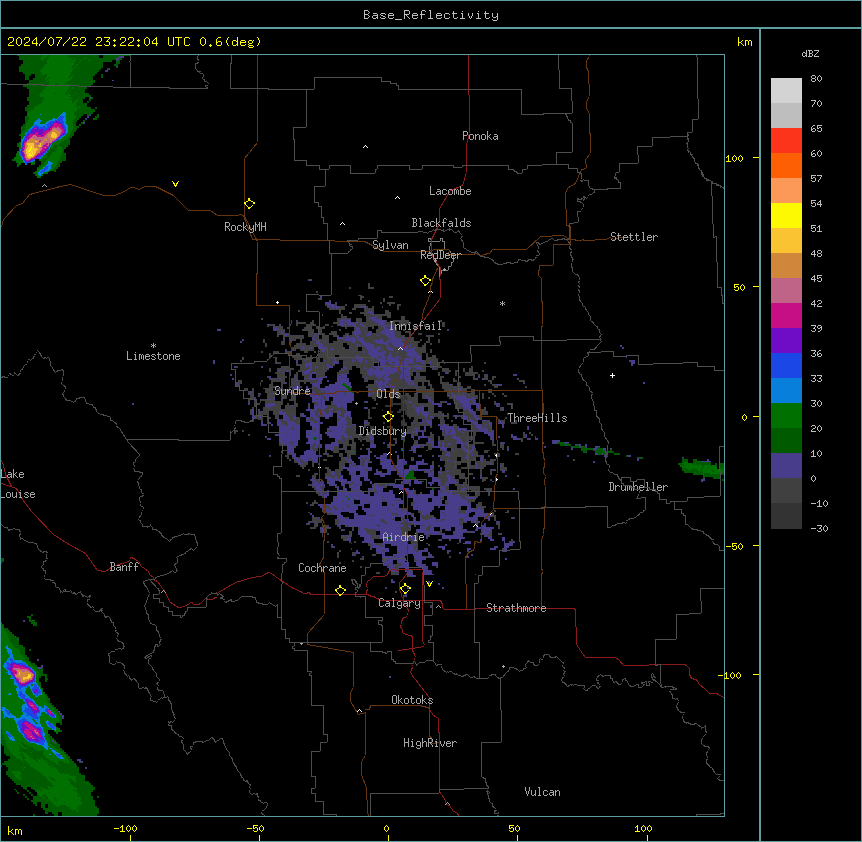Select the Airdrie label on the map
The image size is (862, 842).
404,537
